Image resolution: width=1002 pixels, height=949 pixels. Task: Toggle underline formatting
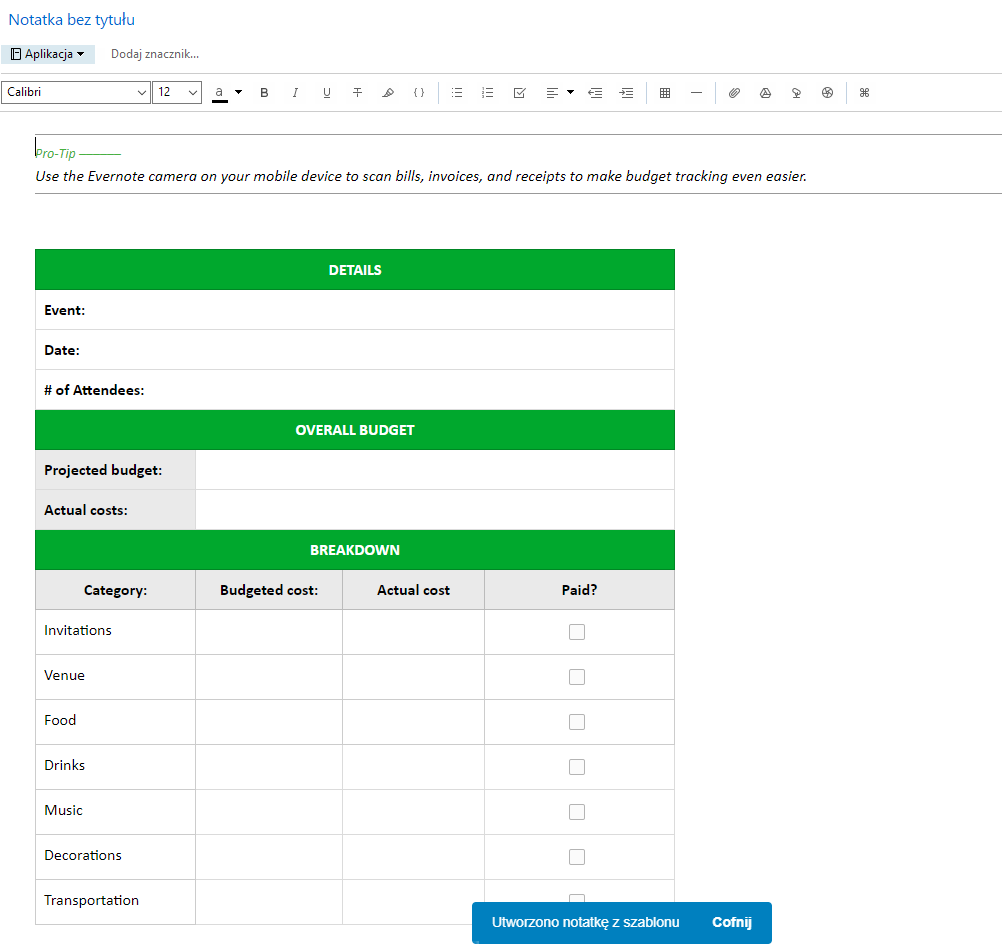pos(327,93)
